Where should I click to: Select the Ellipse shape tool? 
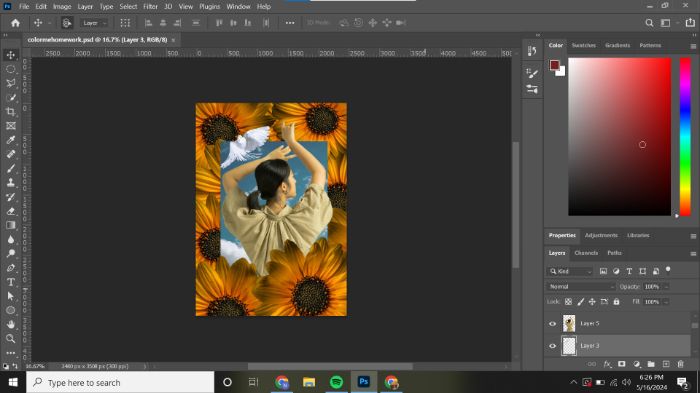(x=11, y=310)
